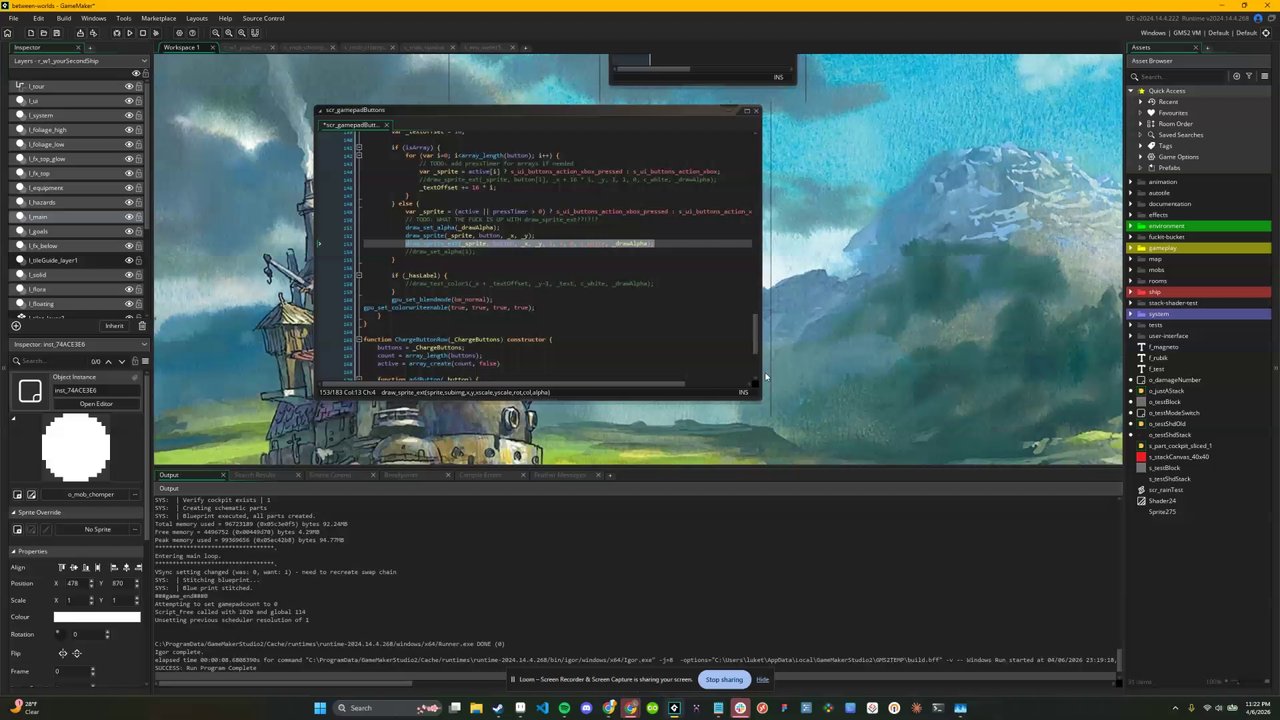Expand the environment folder
The width and height of the screenshot is (1280, 720).
[1131, 226]
